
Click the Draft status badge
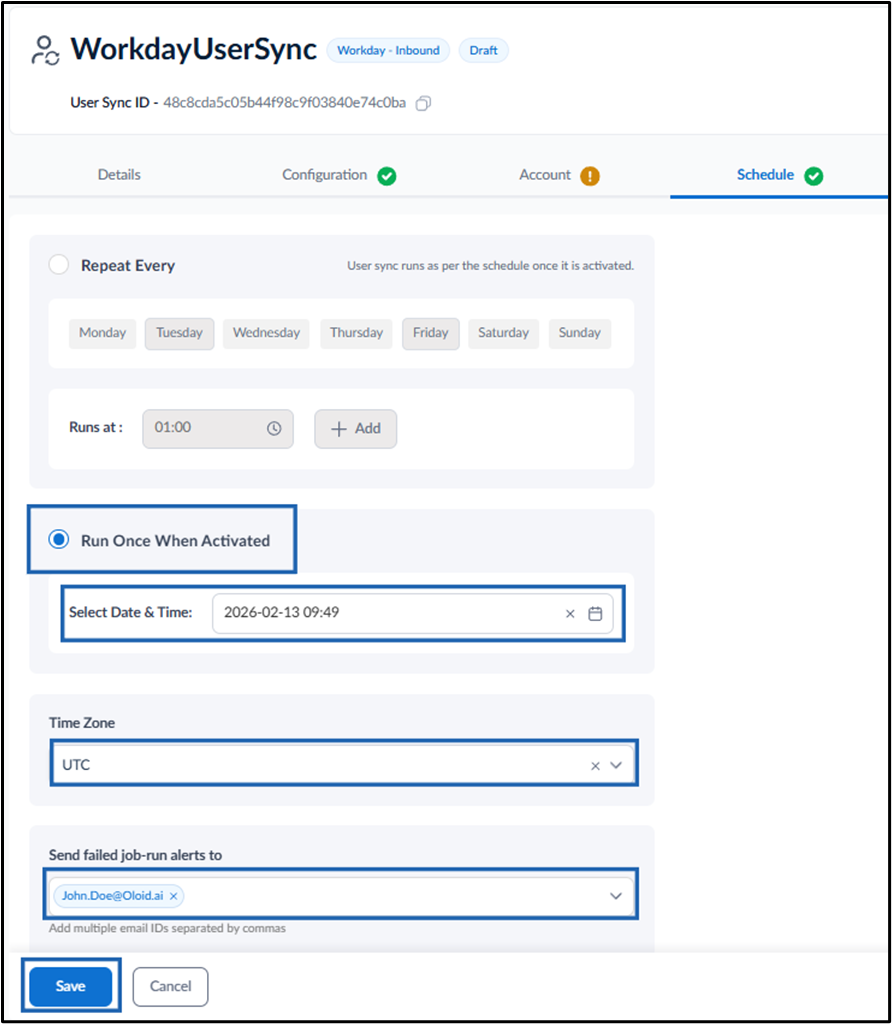pyautogui.click(x=483, y=50)
